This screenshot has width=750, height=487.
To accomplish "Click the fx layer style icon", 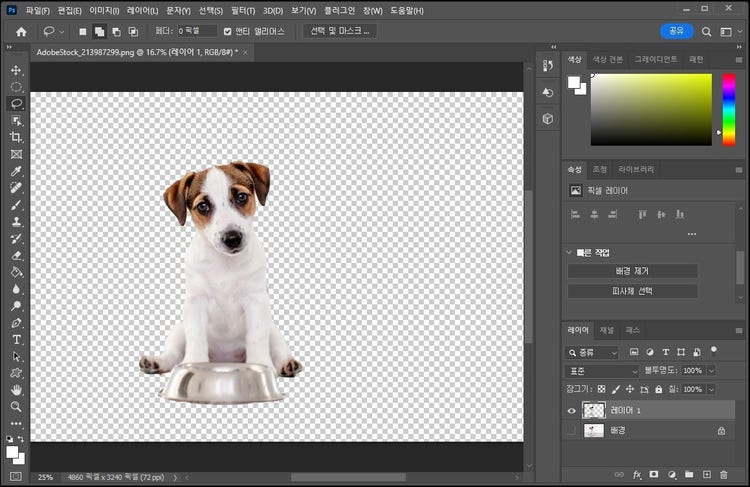I will [636, 474].
